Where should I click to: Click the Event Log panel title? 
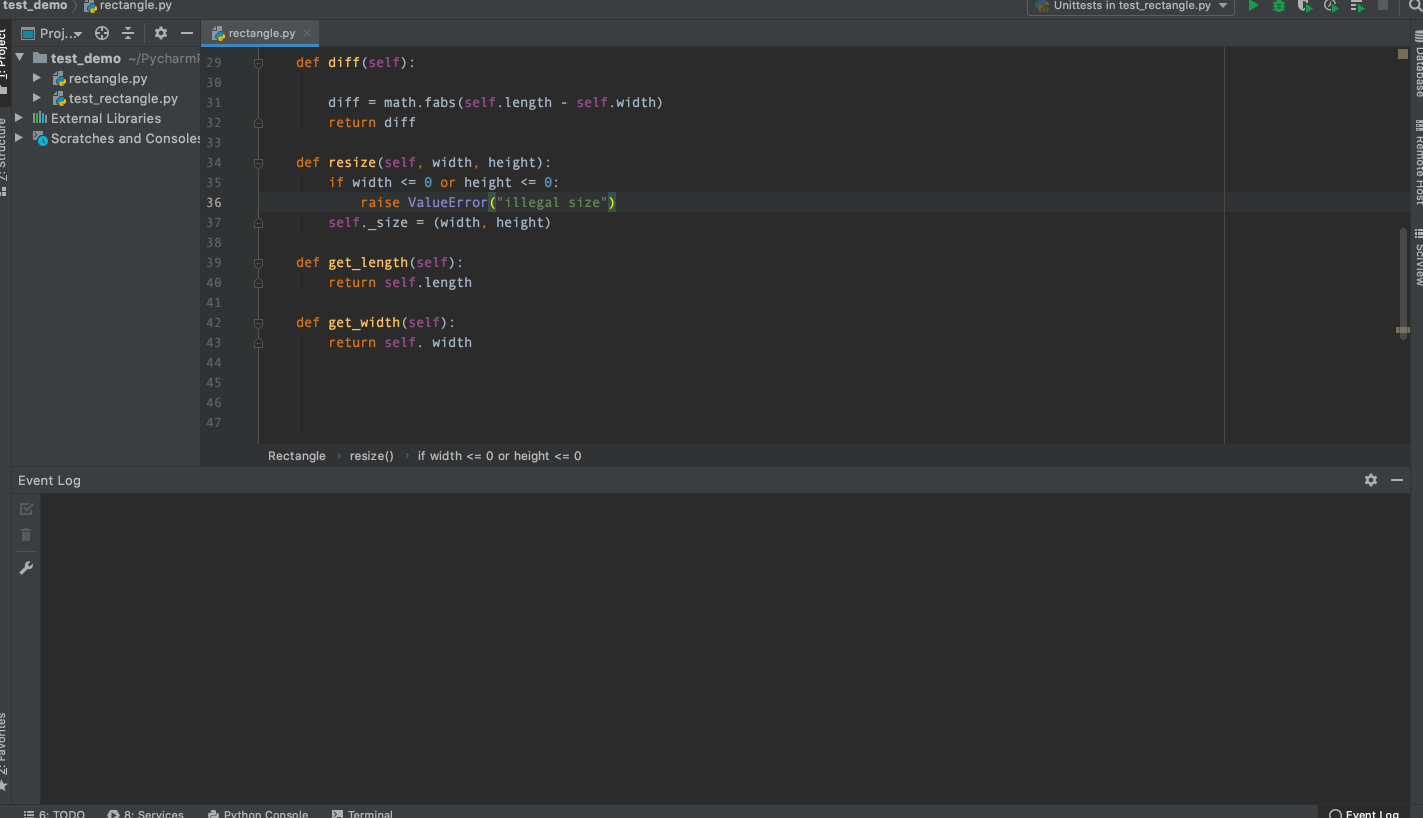[x=49, y=480]
